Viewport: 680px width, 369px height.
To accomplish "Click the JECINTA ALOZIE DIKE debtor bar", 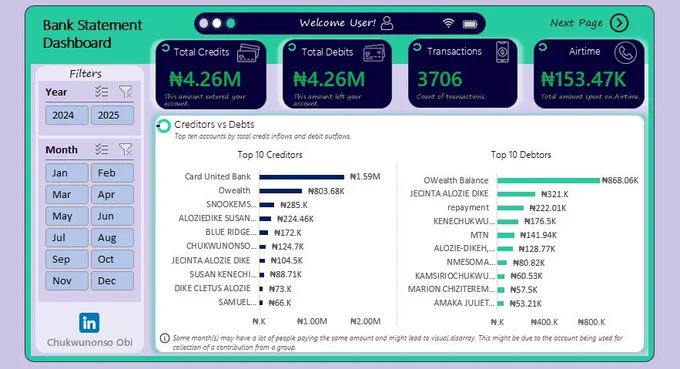I will tap(516, 194).
